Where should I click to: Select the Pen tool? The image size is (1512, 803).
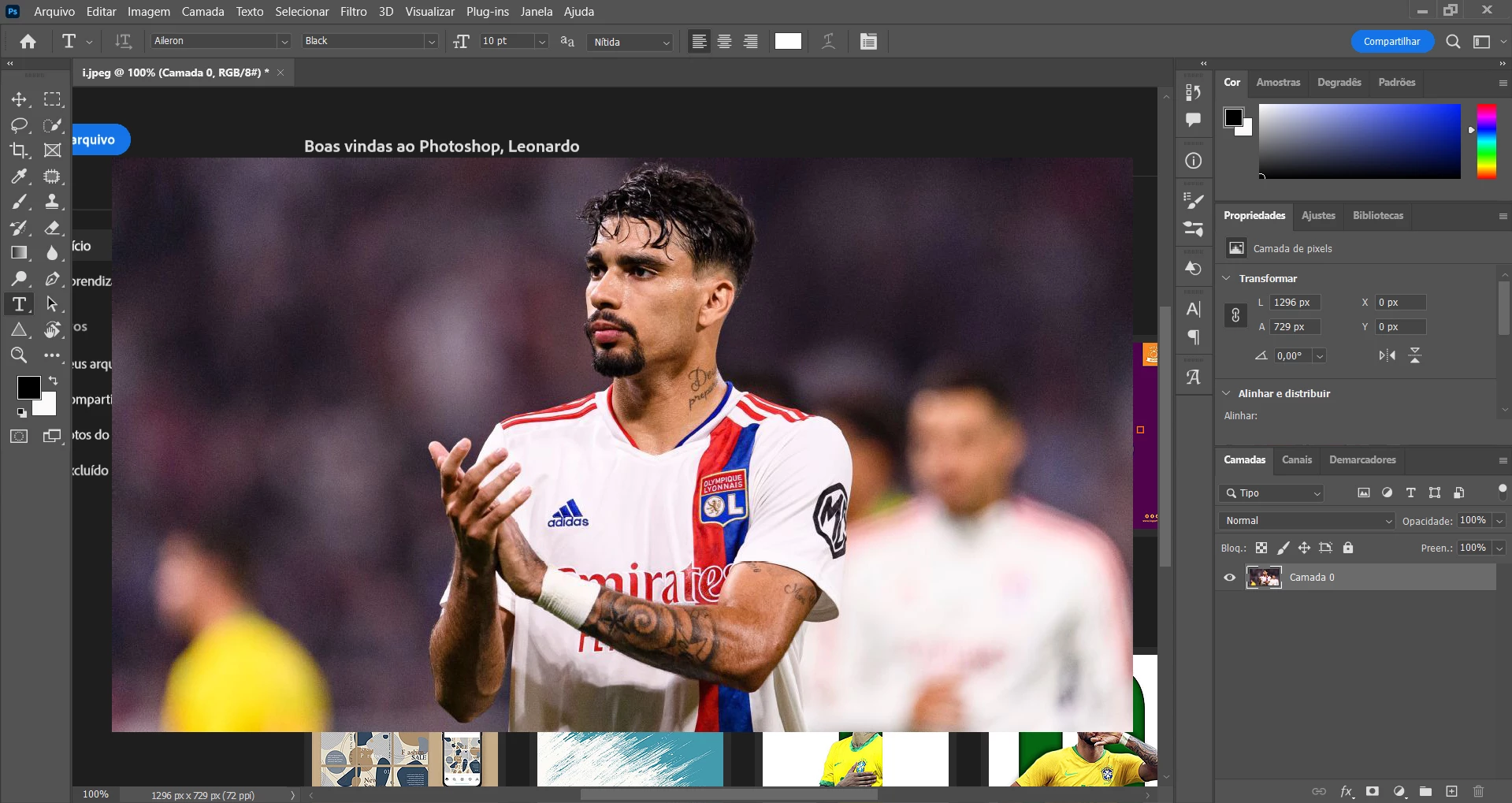point(52,279)
